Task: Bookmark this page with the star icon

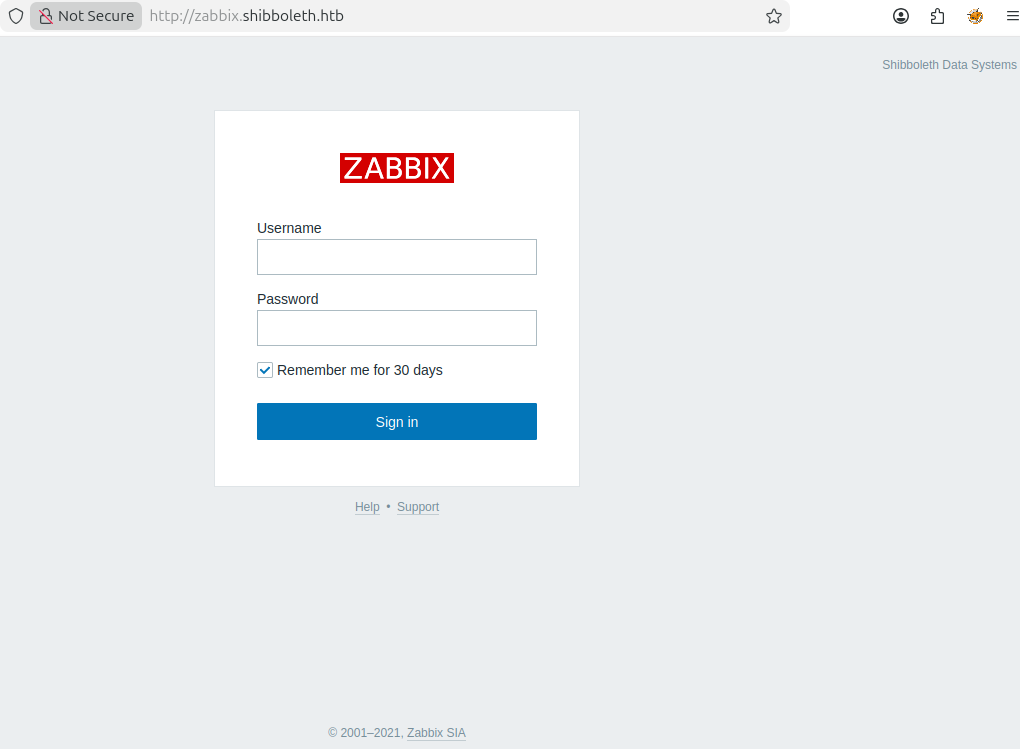Action: [x=773, y=16]
